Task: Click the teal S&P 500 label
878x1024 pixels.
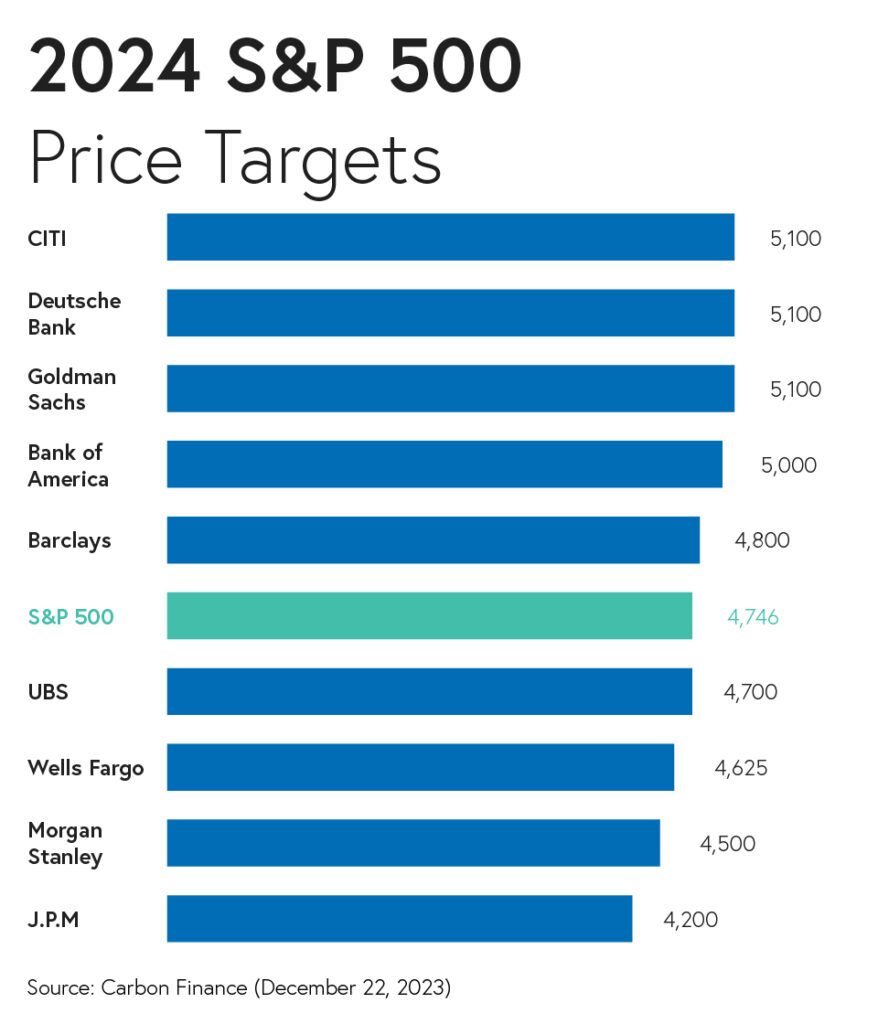Action: coord(71,616)
